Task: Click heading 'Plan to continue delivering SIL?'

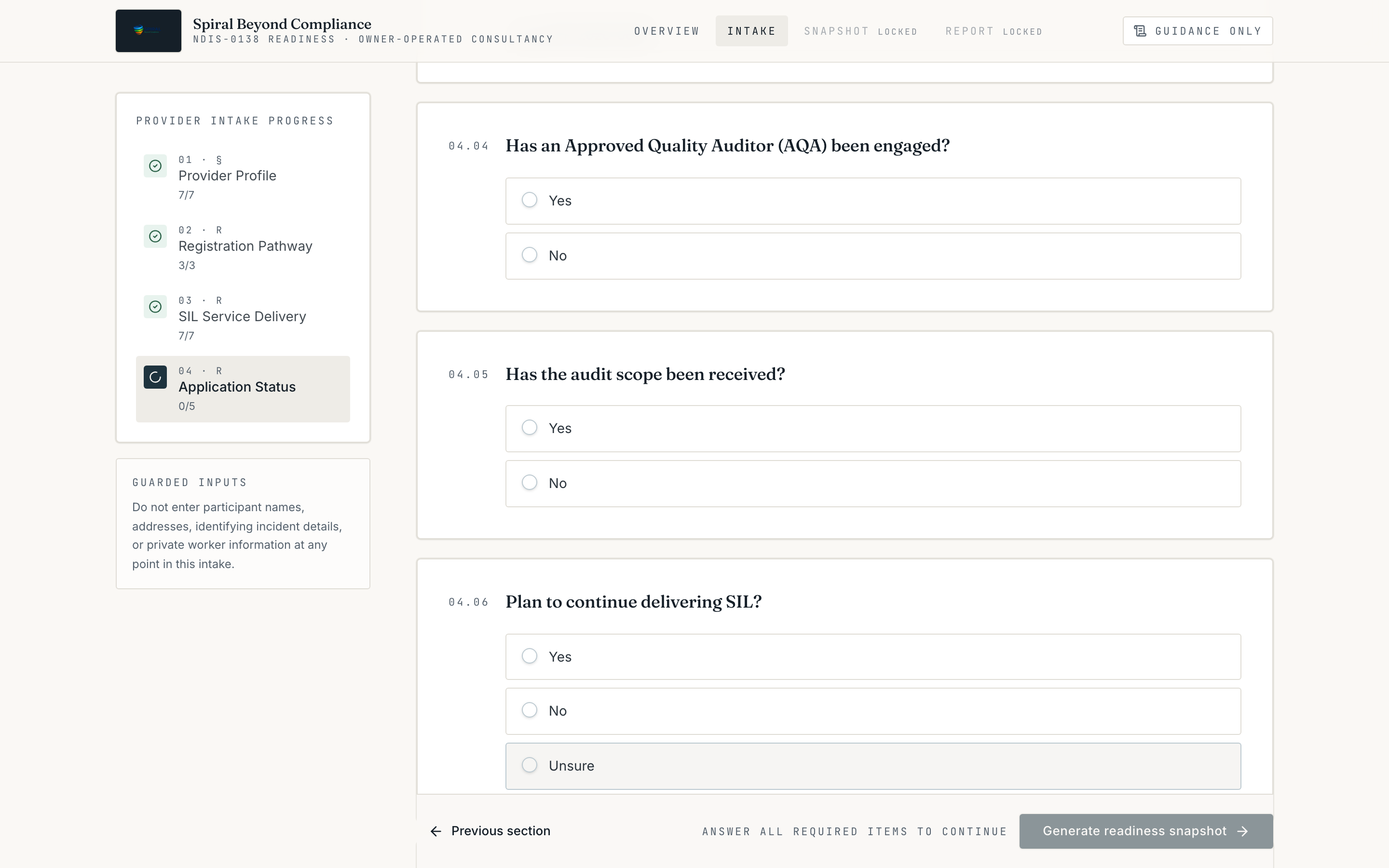Action: click(x=634, y=602)
